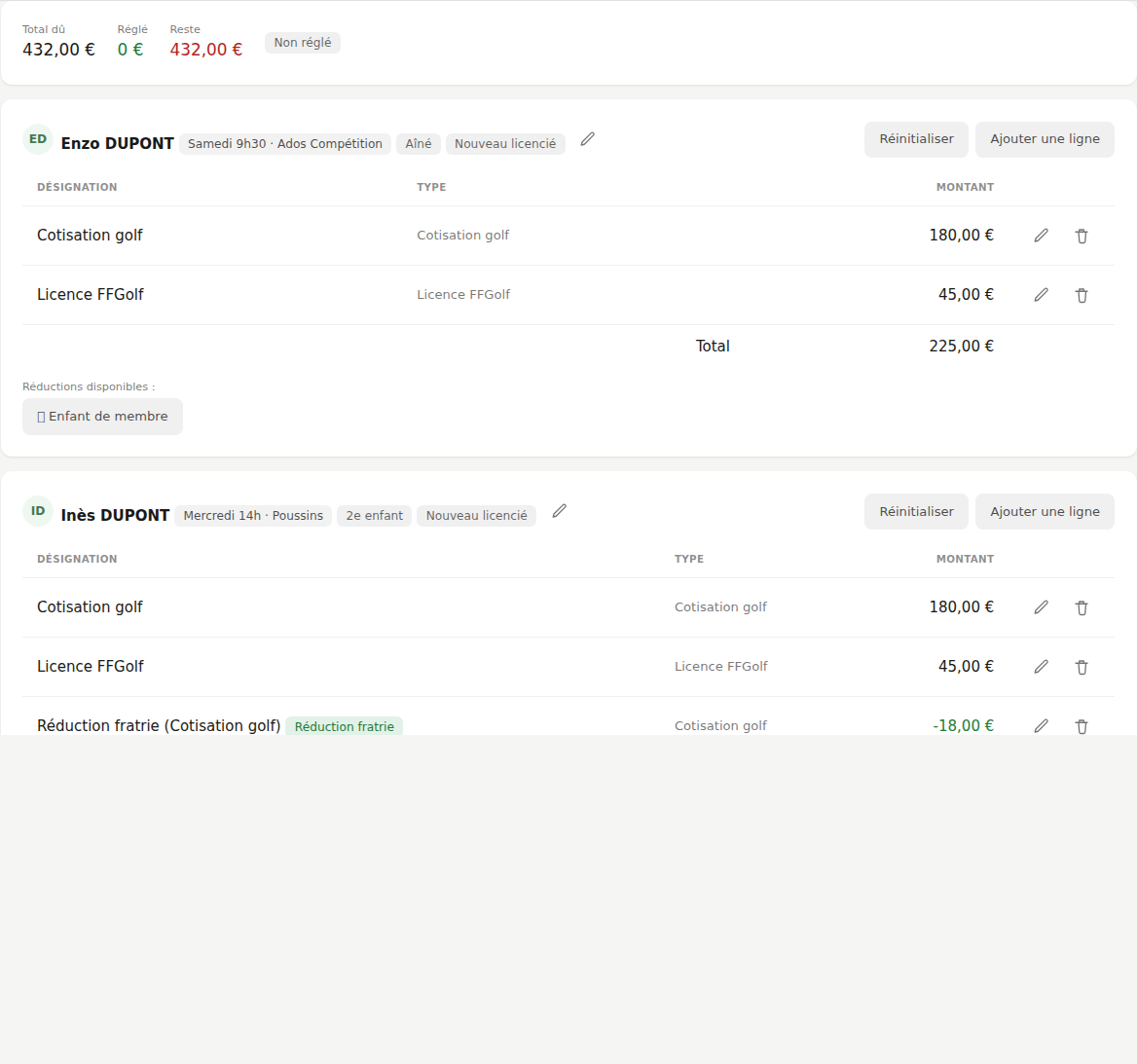Delete Inès's Licence FFGolf line
The image size is (1137, 1064).
(x=1082, y=667)
